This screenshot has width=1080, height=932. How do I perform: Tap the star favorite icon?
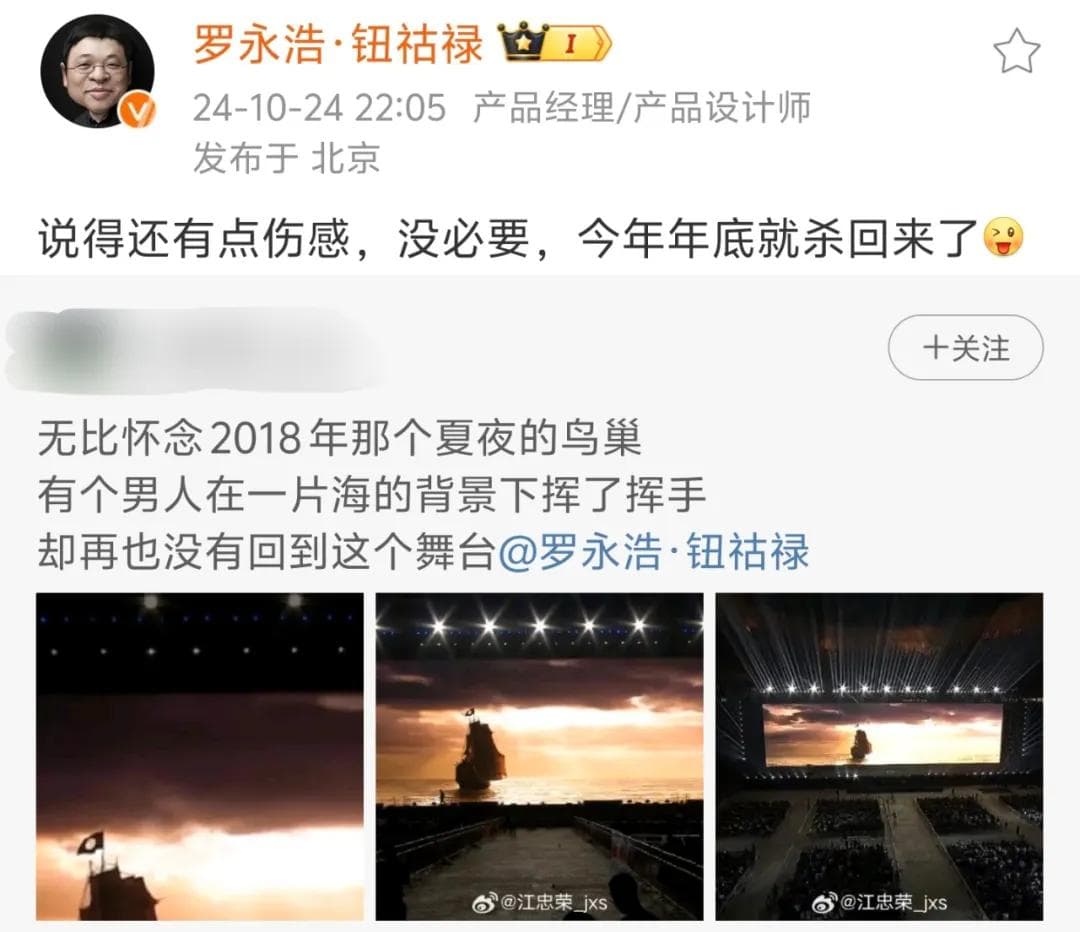(x=1016, y=51)
